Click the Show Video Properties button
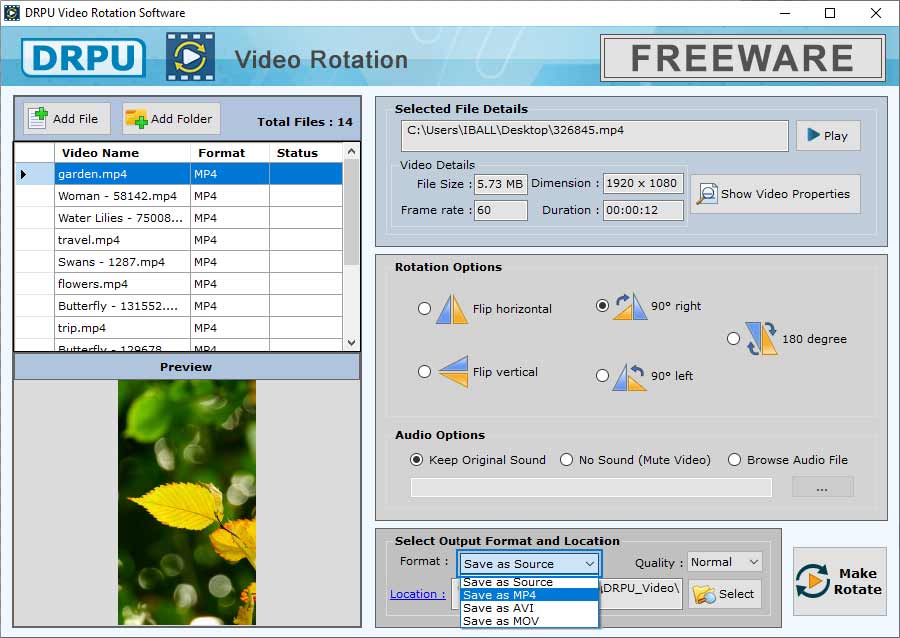The height and width of the screenshot is (638, 900). [x=775, y=194]
